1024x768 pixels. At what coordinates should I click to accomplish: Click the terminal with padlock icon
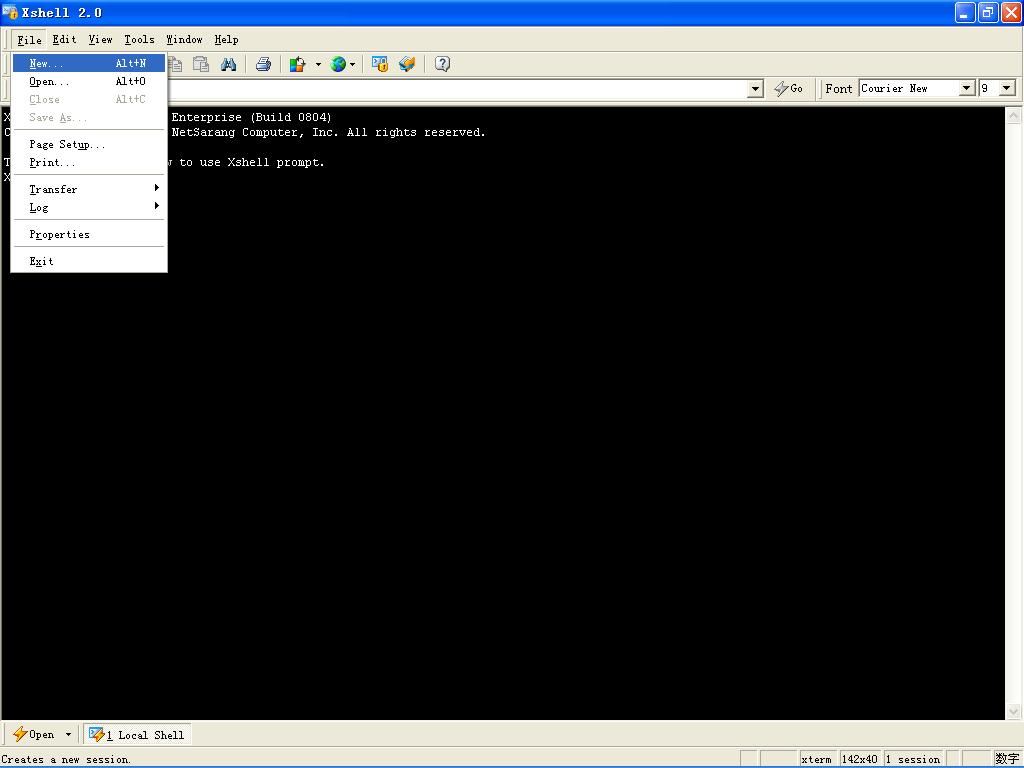(x=379, y=64)
